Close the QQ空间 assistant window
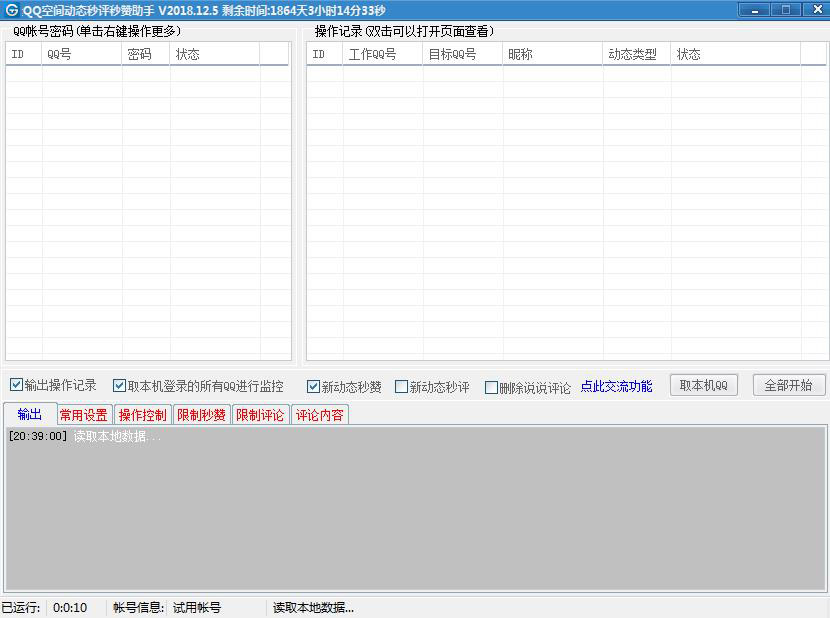 coord(817,10)
